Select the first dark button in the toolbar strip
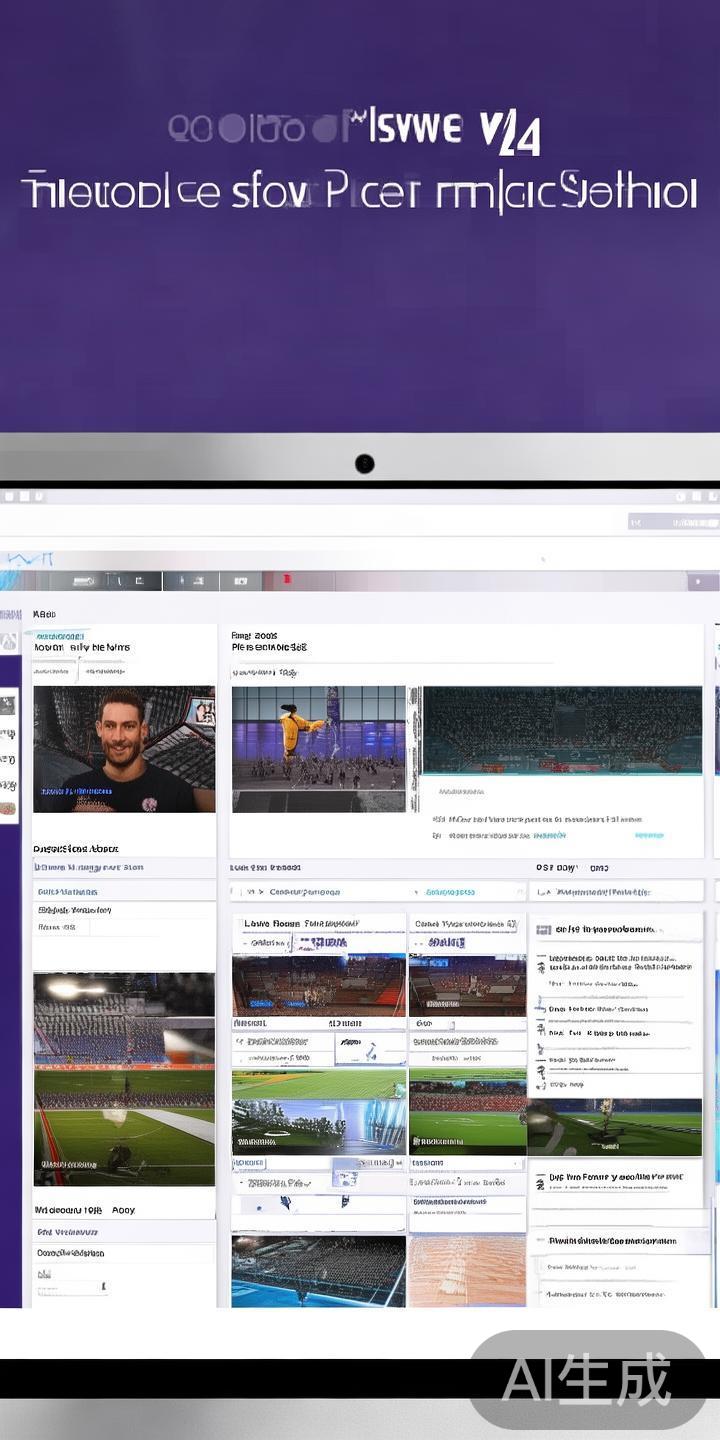This screenshot has width=720, height=1440. coord(84,581)
